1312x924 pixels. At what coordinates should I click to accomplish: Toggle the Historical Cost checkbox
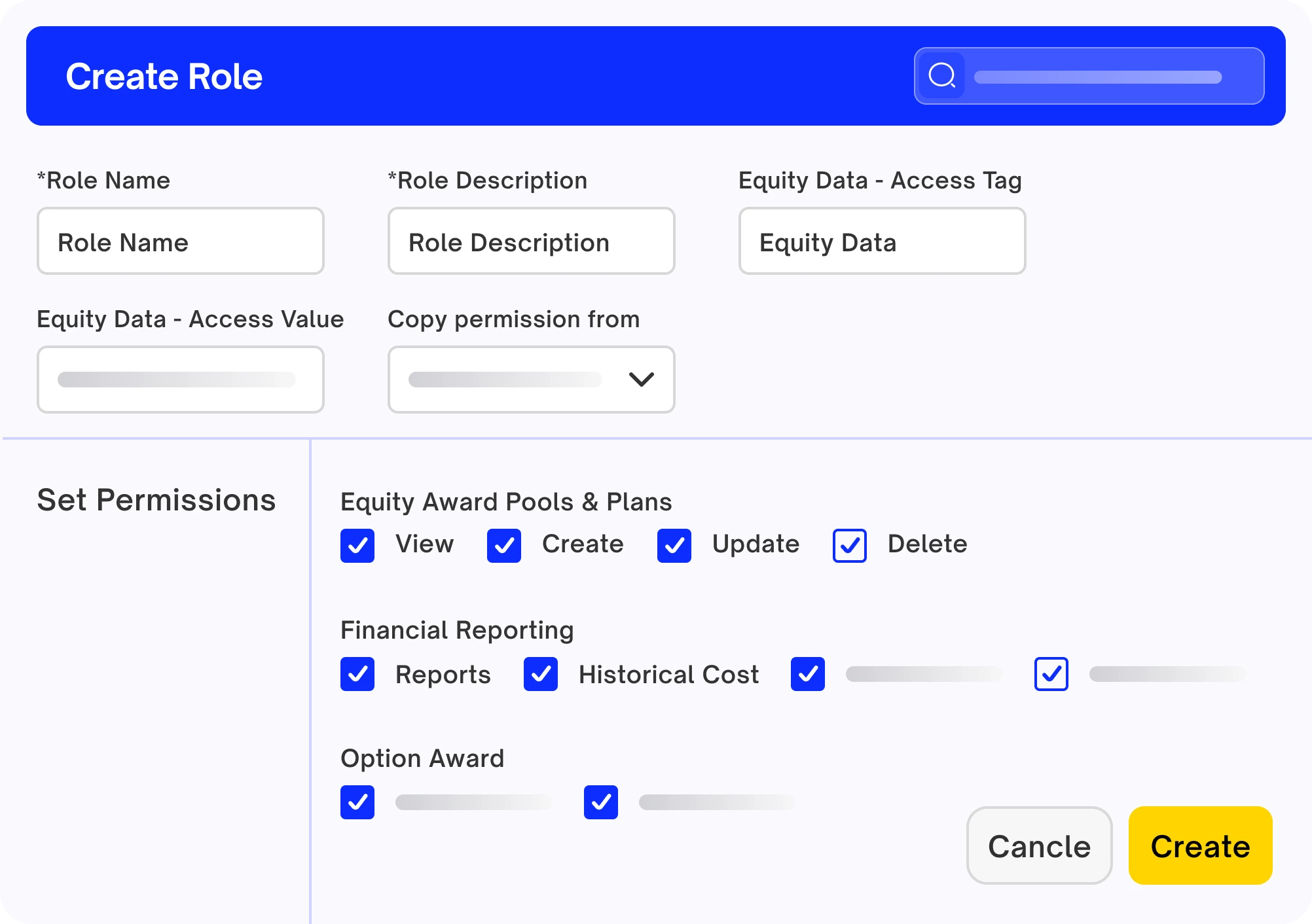pos(541,674)
